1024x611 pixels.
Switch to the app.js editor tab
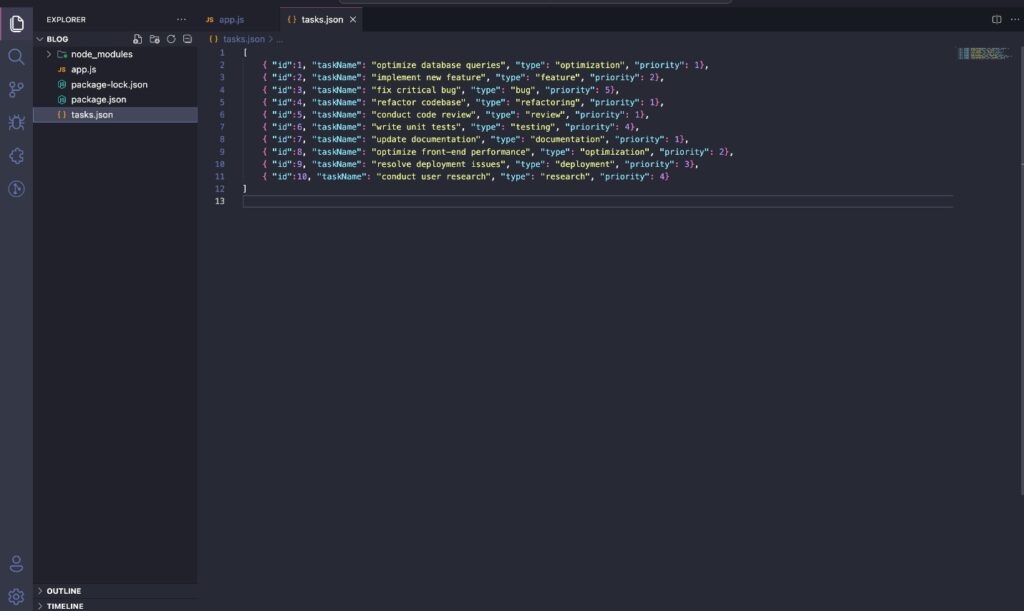coord(230,19)
